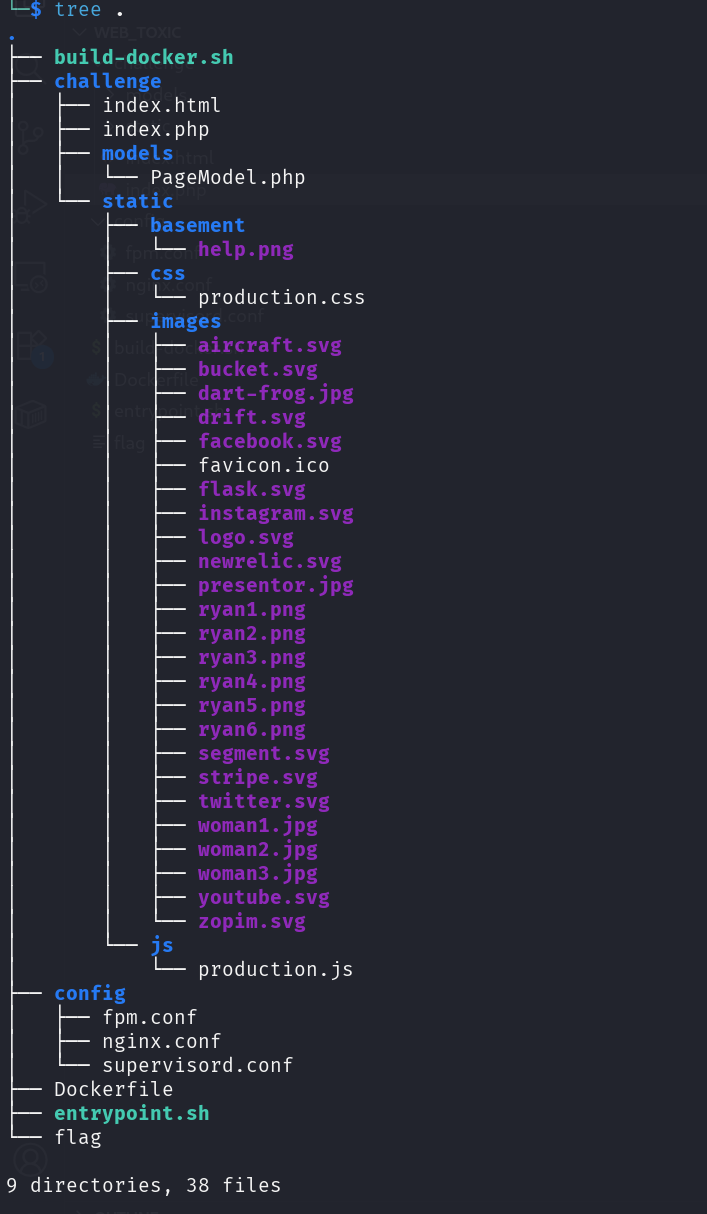The height and width of the screenshot is (1214, 707).
Task: Click the faint Accounts icon at bottom left
Action: point(31,1160)
